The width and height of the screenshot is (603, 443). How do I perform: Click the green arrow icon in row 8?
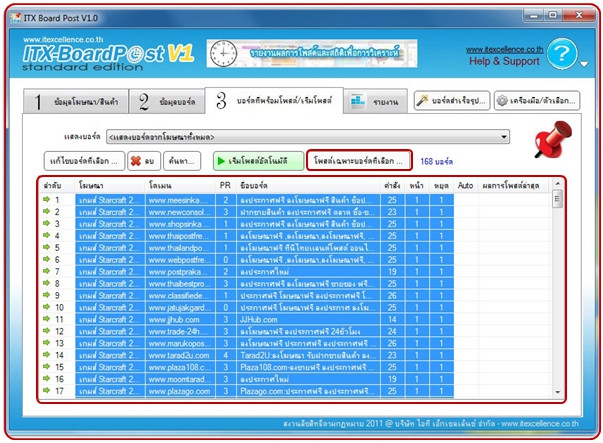pos(47,283)
